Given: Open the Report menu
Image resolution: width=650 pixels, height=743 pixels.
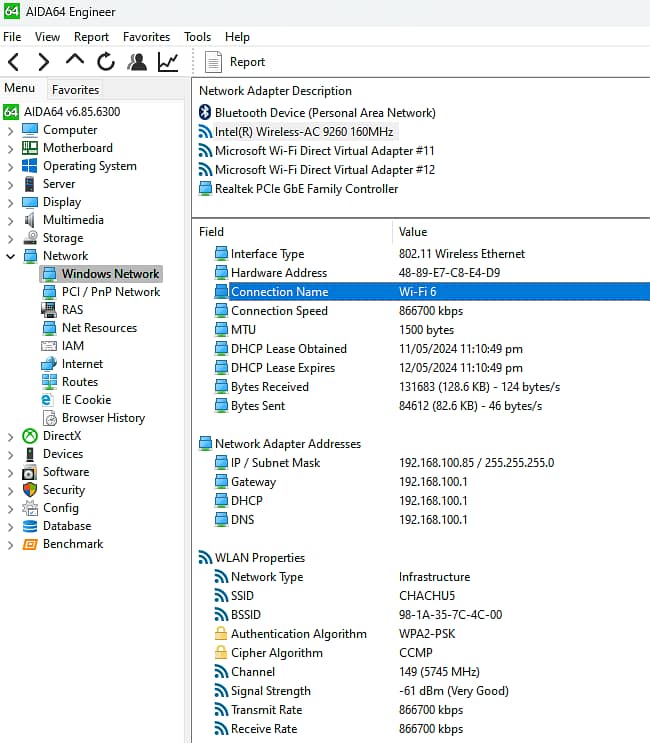Looking at the screenshot, I should point(91,37).
